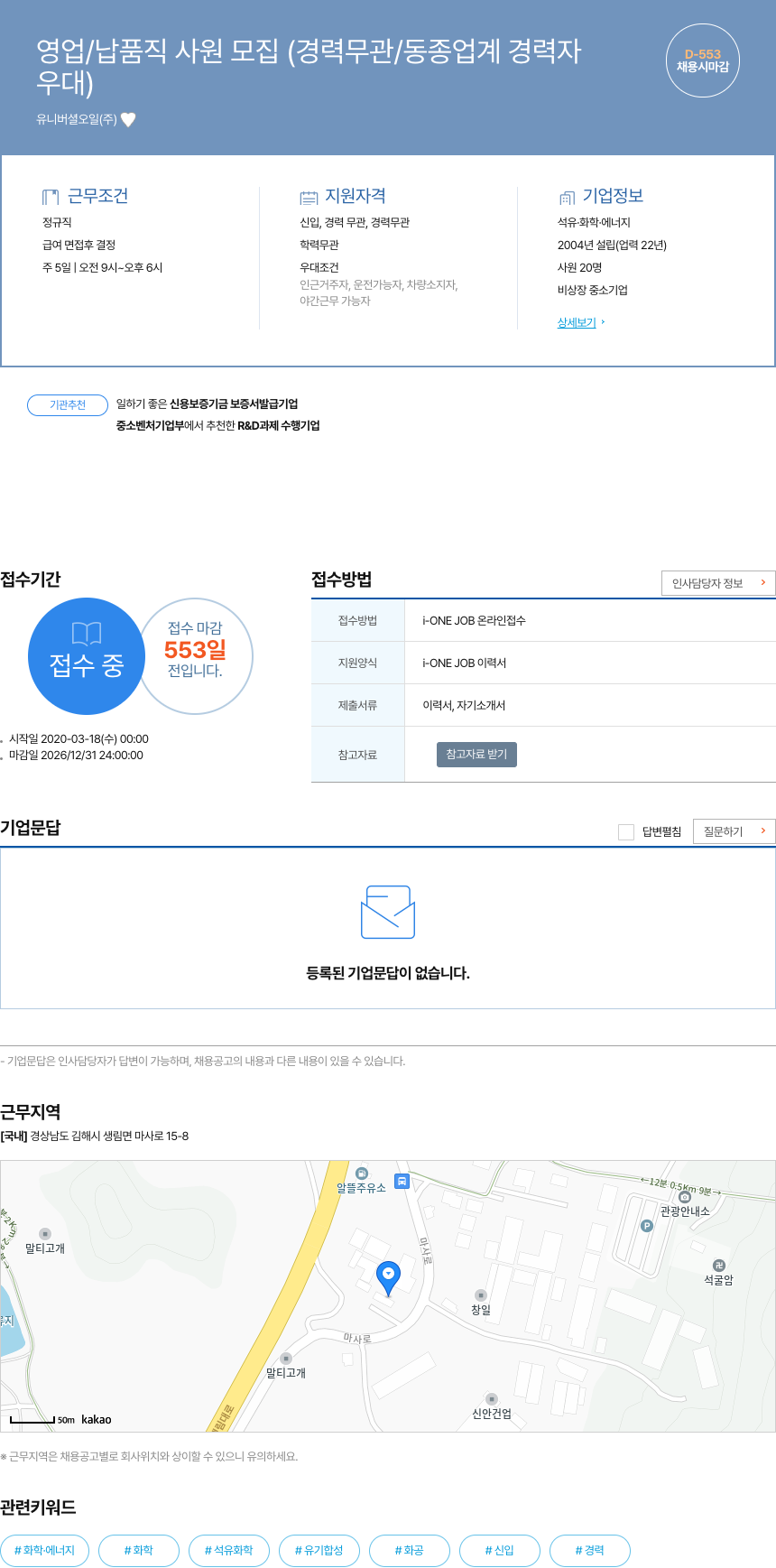This screenshot has height=1568, width=776.
Task: Click the 석유·화학·에너지 industry text
Action: pos(594,222)
